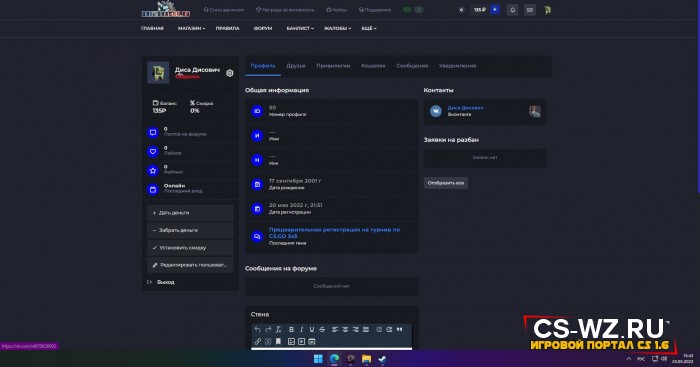Viewport: 700px width, 367px height.
Task: Click the Установить скидку button
Action: click(190, 248)
